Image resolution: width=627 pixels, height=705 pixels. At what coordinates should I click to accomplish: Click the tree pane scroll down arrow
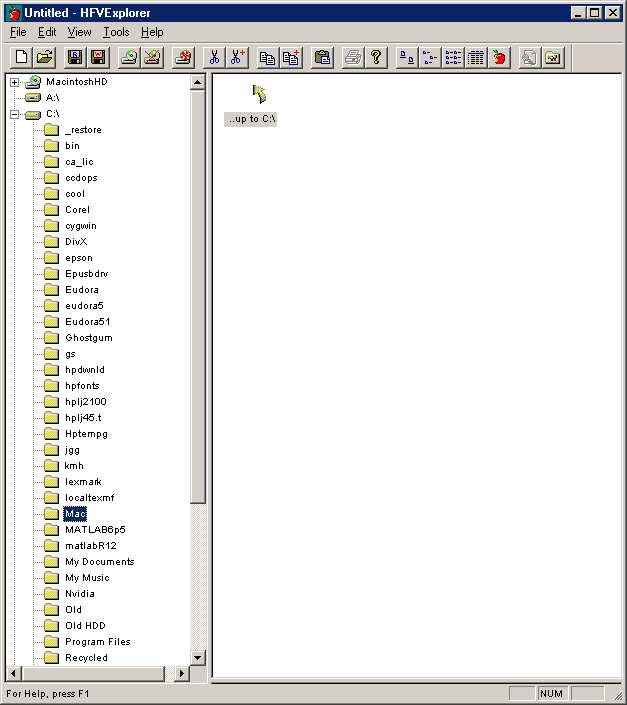[x=197, y=657]
